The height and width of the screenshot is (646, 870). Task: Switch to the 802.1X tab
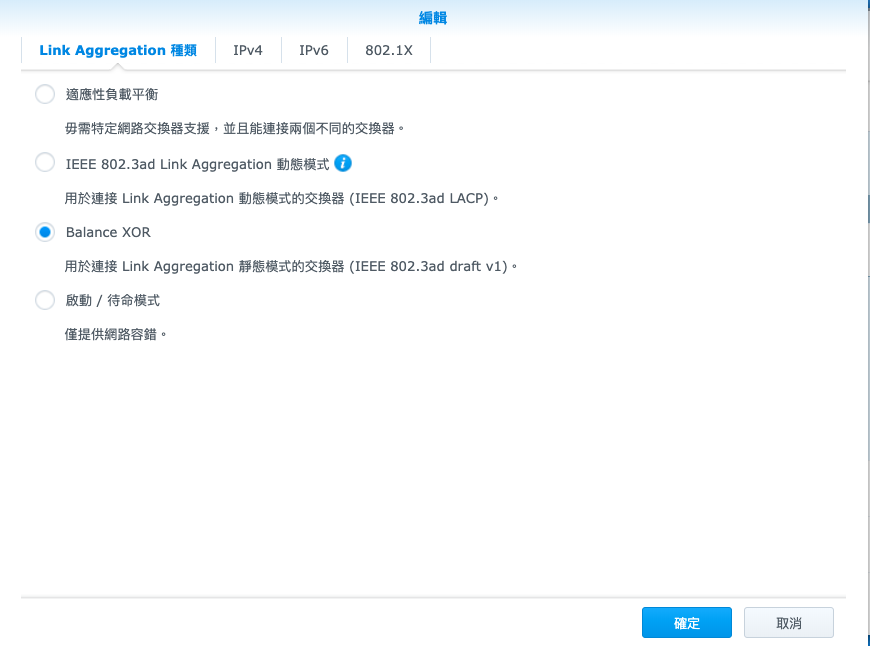click(x=389, y=51)
